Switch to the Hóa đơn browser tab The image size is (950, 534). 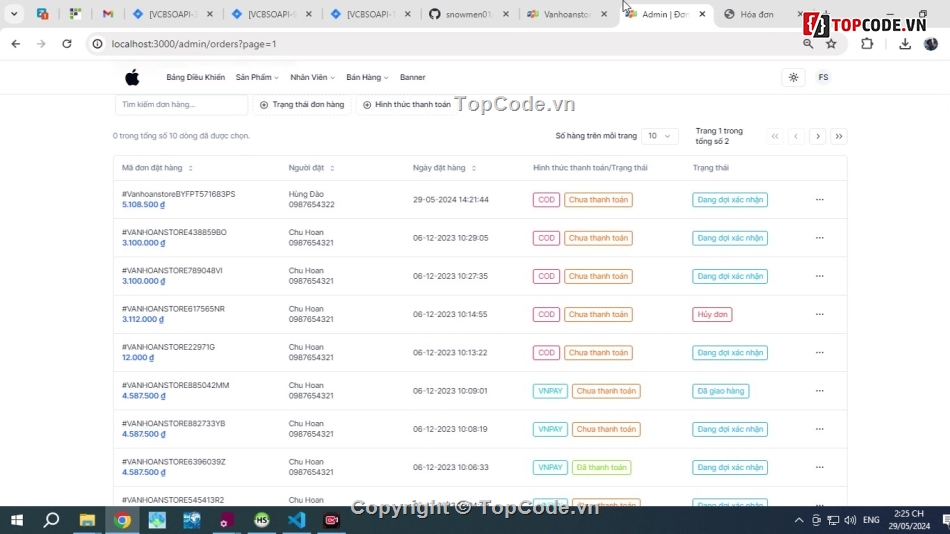[x=757, y=14]
